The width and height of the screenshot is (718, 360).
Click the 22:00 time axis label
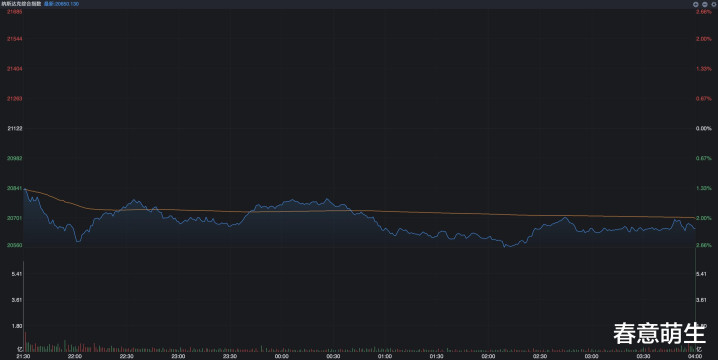click(x=75, y=356)
